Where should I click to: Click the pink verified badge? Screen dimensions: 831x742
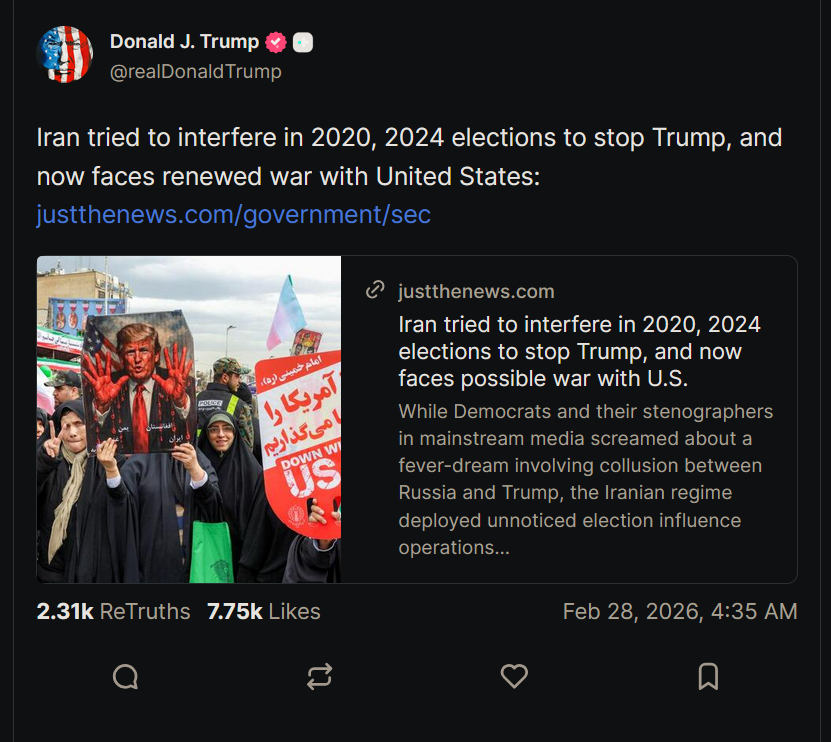pos(276,42)
